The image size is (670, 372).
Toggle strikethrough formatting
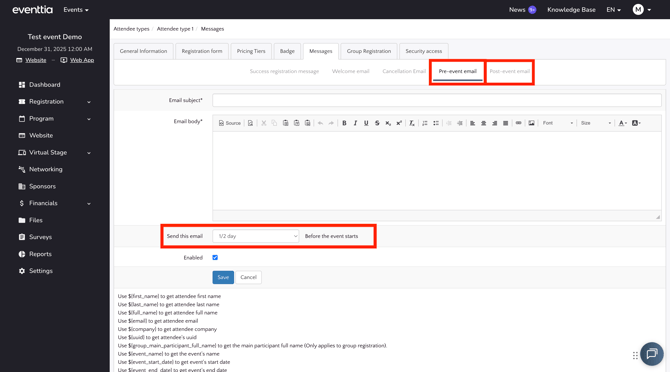[x=377, y=123]
